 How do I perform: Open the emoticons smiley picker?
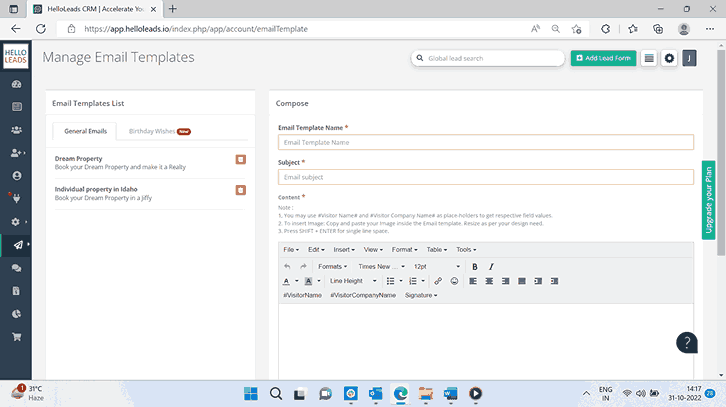coord(454,281)
